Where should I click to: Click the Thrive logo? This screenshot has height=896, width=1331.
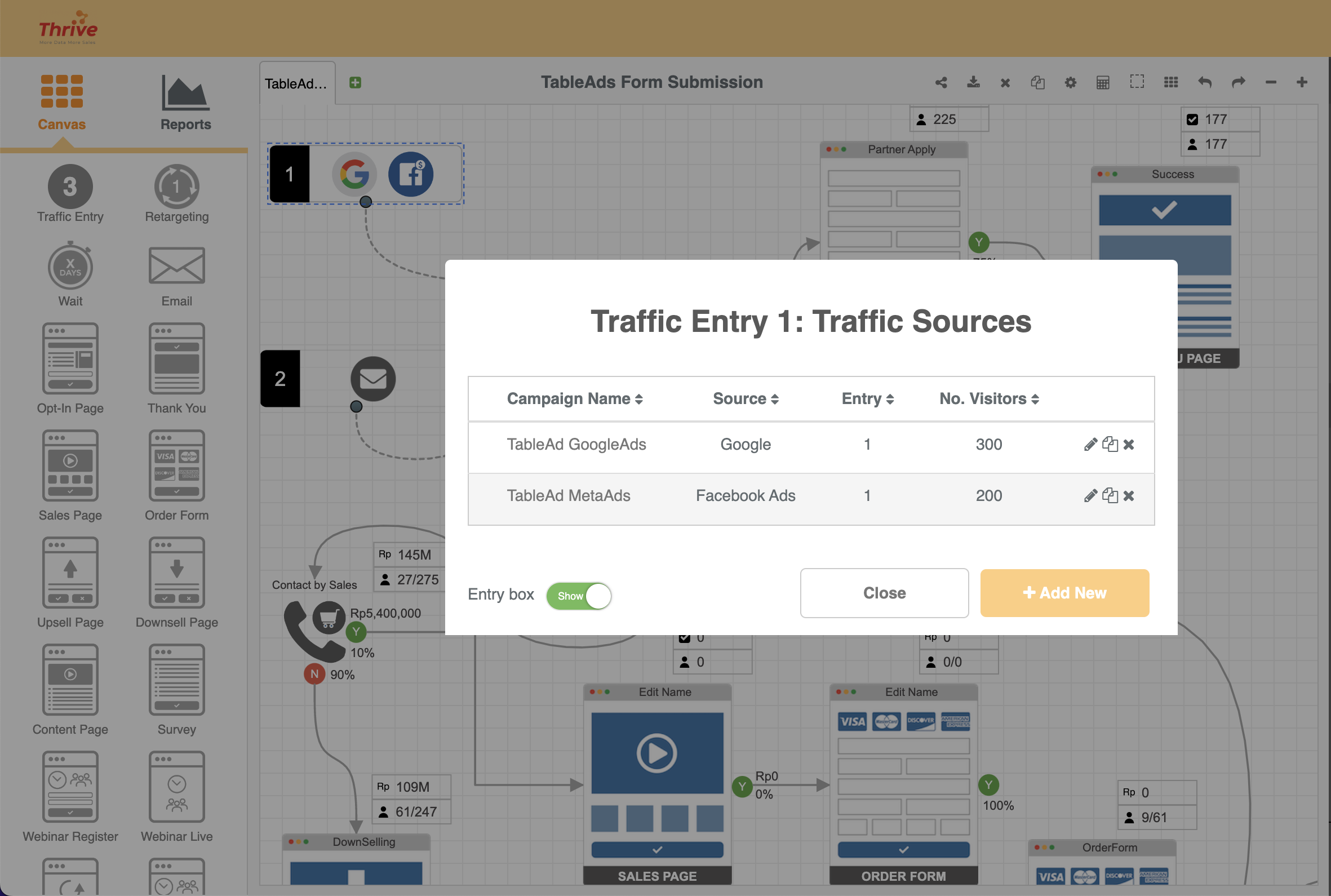tap(68, 28)
